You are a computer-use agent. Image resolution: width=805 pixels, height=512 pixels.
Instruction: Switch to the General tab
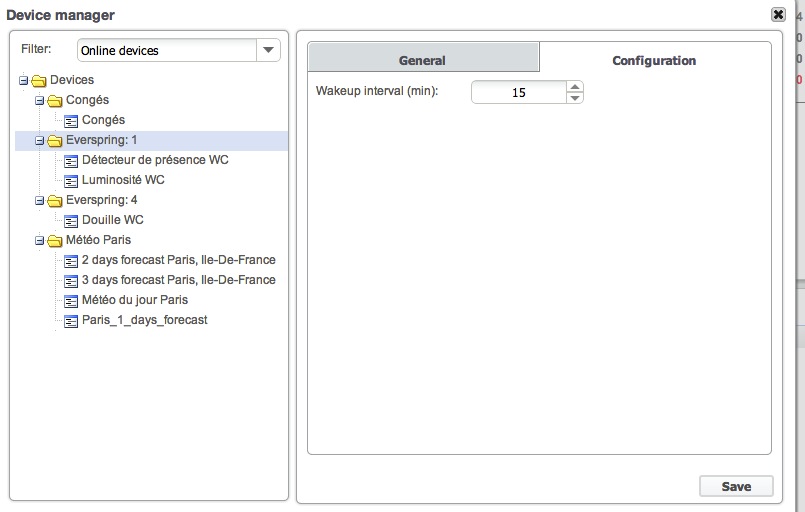point(422,60)
